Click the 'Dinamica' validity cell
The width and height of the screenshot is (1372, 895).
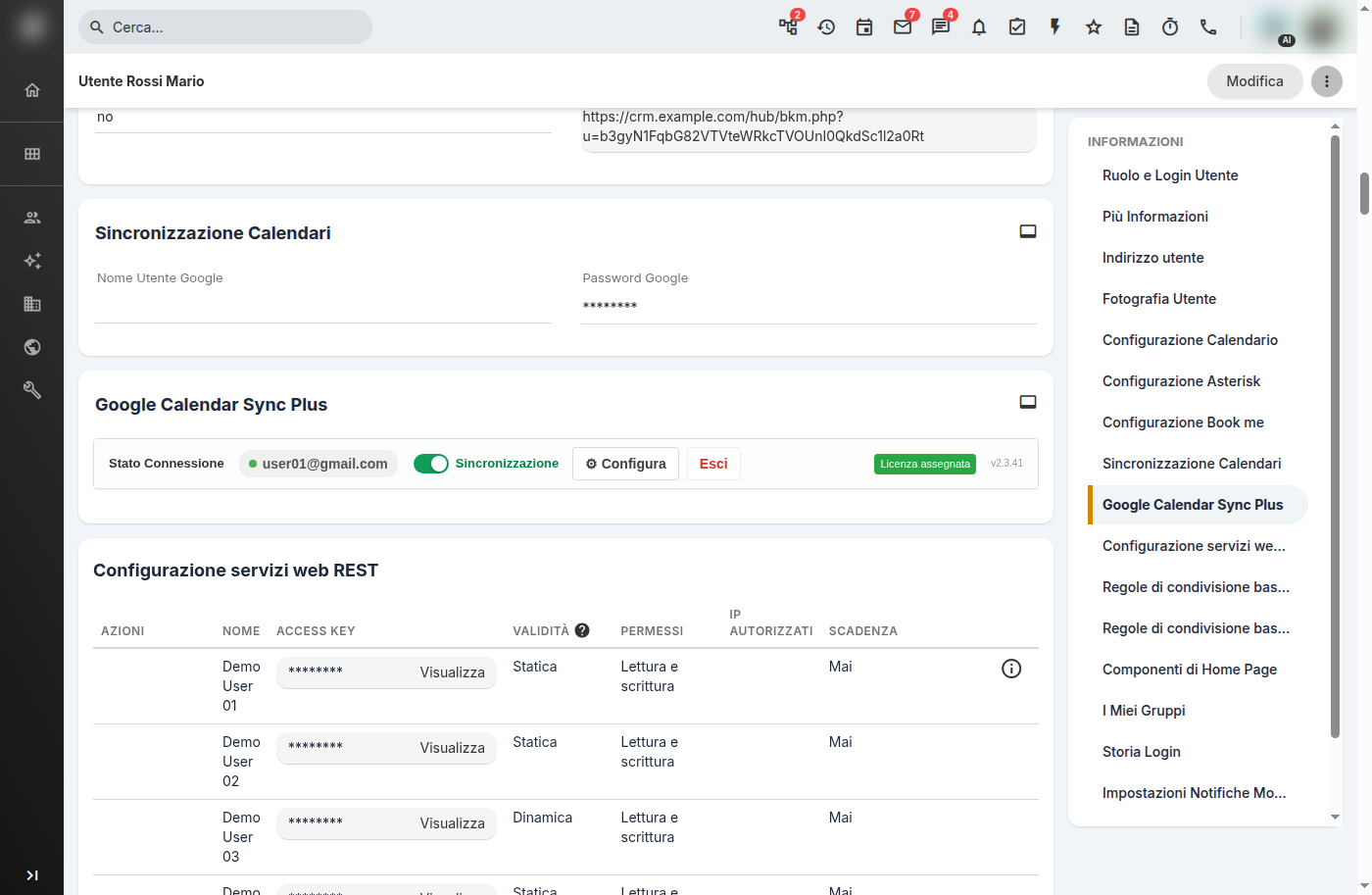pyautogui.click(x=543, y=818)
